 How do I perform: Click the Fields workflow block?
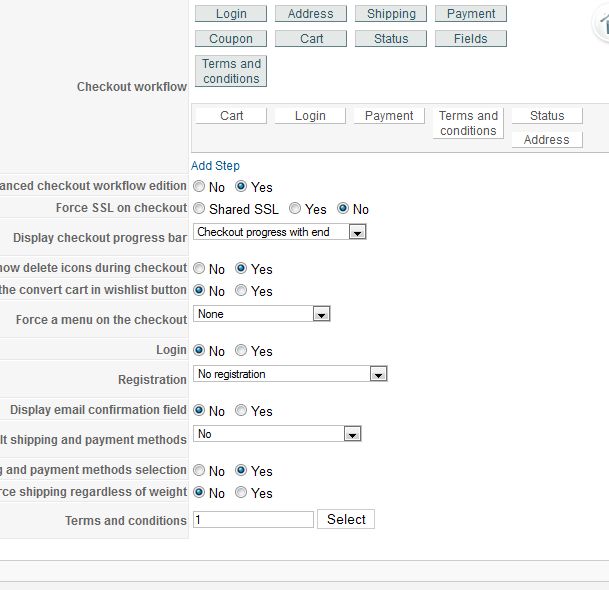coord(470,39)
